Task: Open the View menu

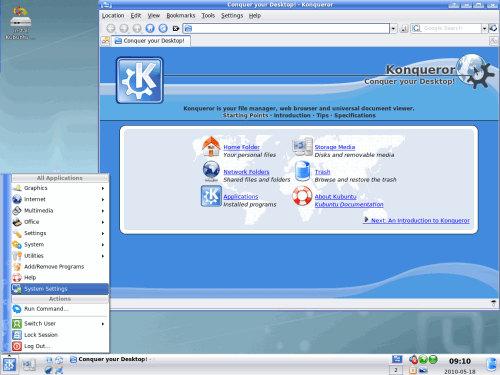Action: [154, 16]
